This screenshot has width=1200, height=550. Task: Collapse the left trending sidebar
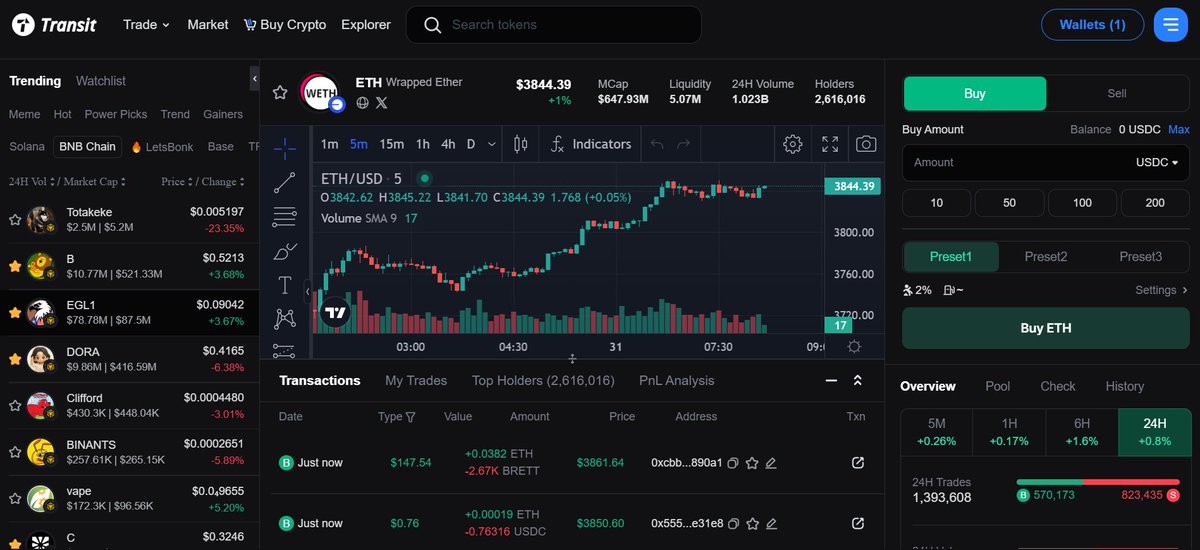[x=255, y=78]
